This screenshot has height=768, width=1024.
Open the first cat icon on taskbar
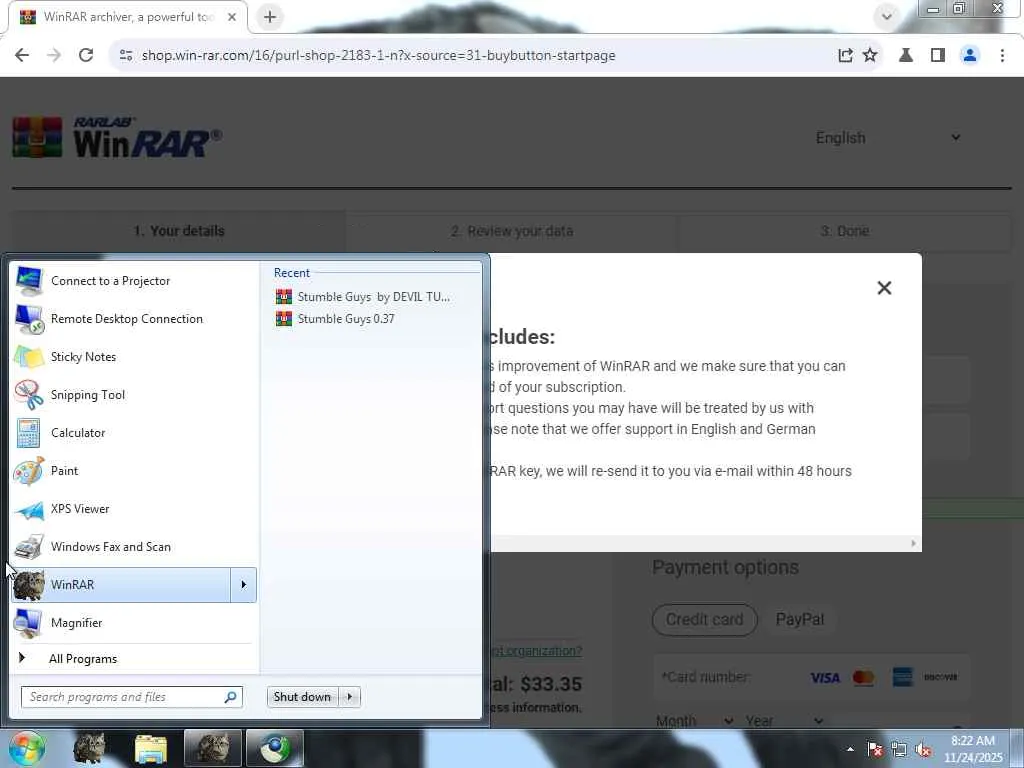89,748
